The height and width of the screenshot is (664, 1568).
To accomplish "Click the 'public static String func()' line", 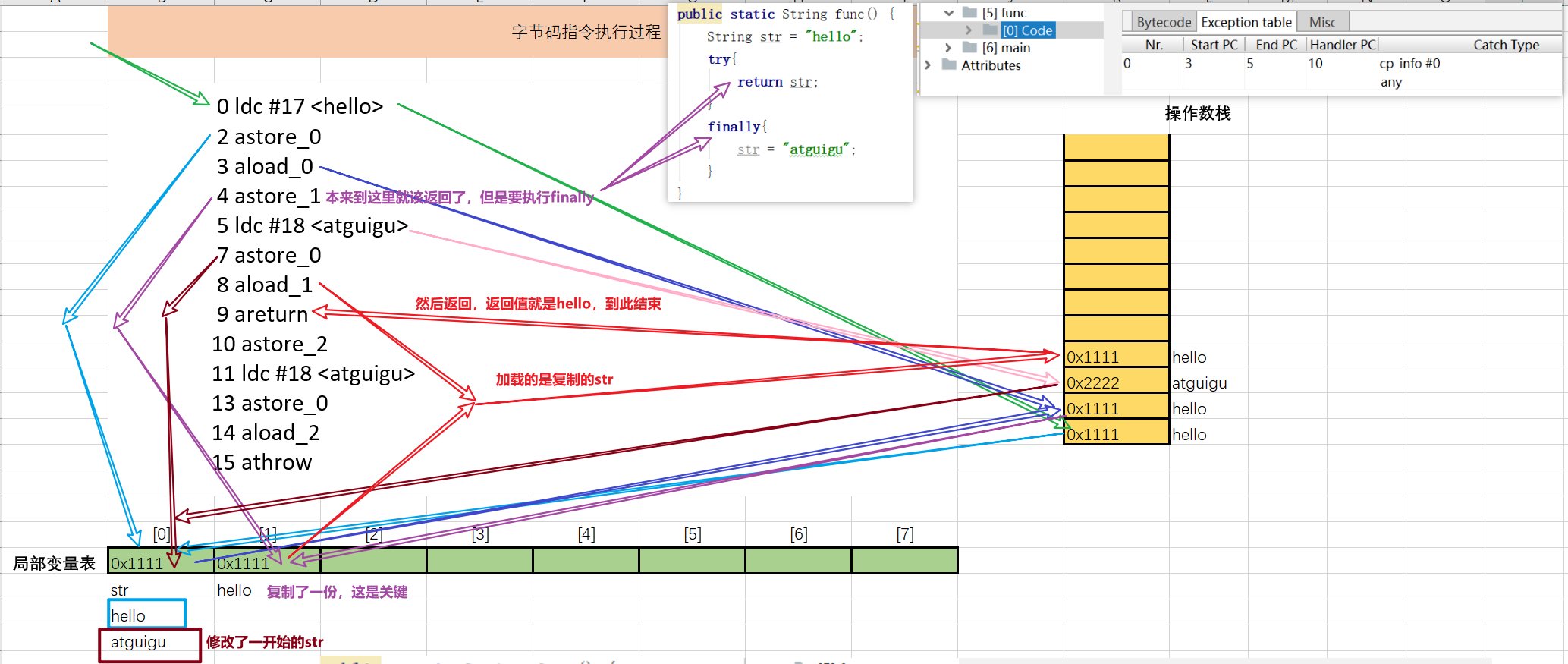I will [x=786, y=14].
